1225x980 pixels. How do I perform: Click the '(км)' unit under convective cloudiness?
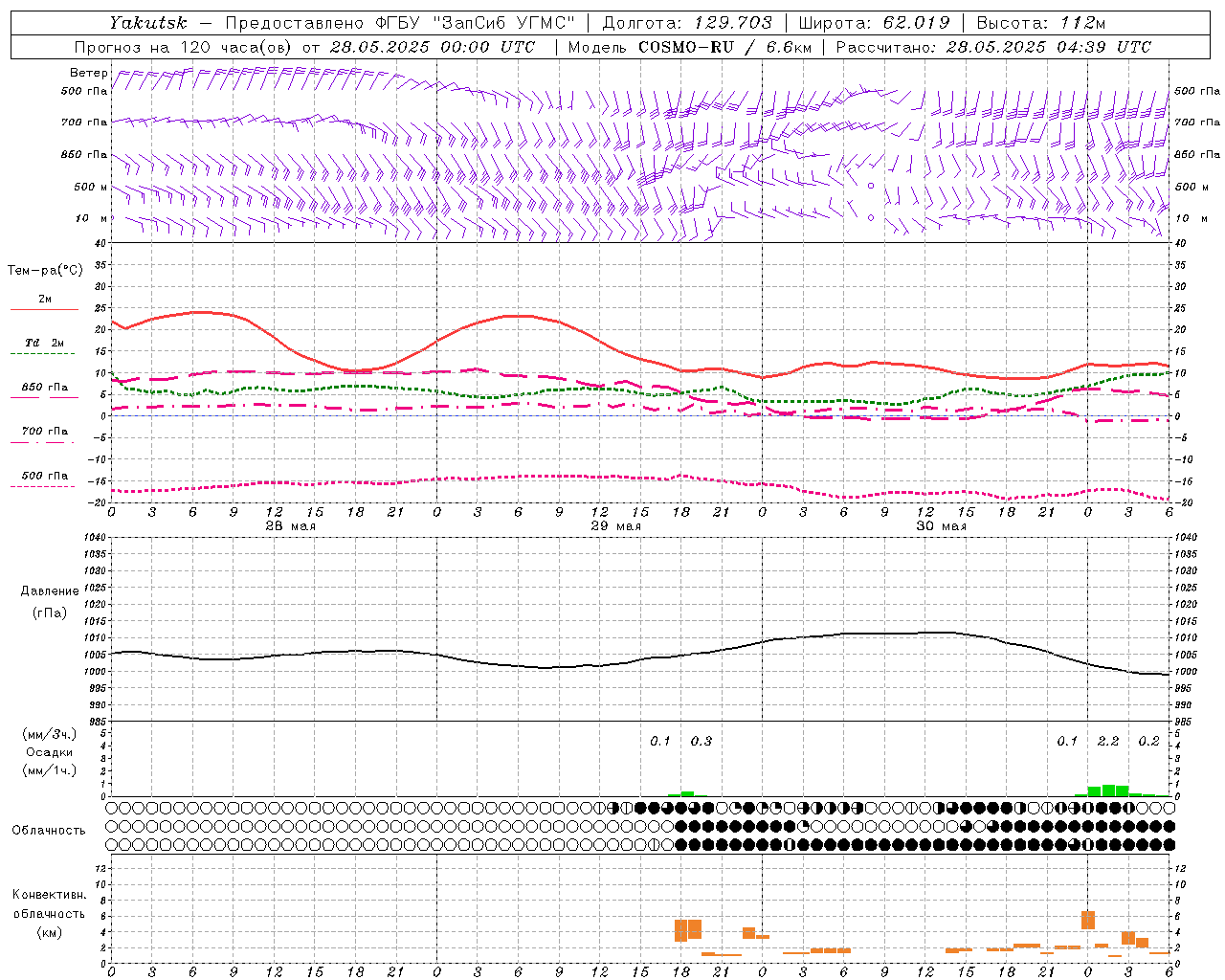click(x=49, y=932)
